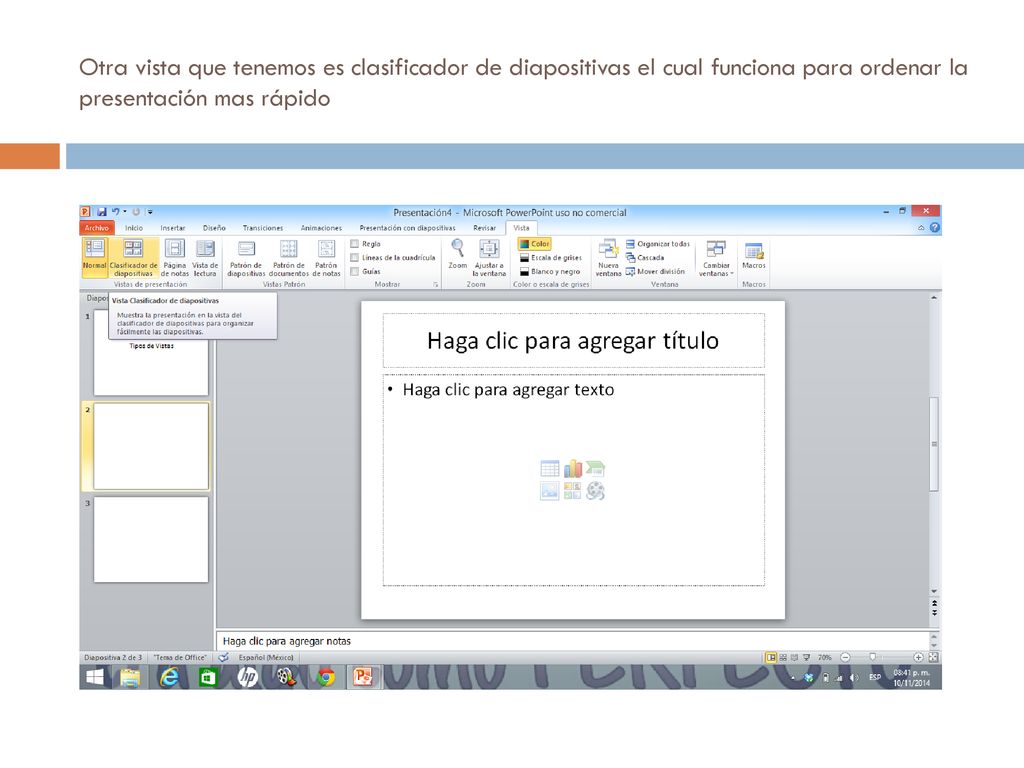Switch to Vista de lectura

coord(205,257)
